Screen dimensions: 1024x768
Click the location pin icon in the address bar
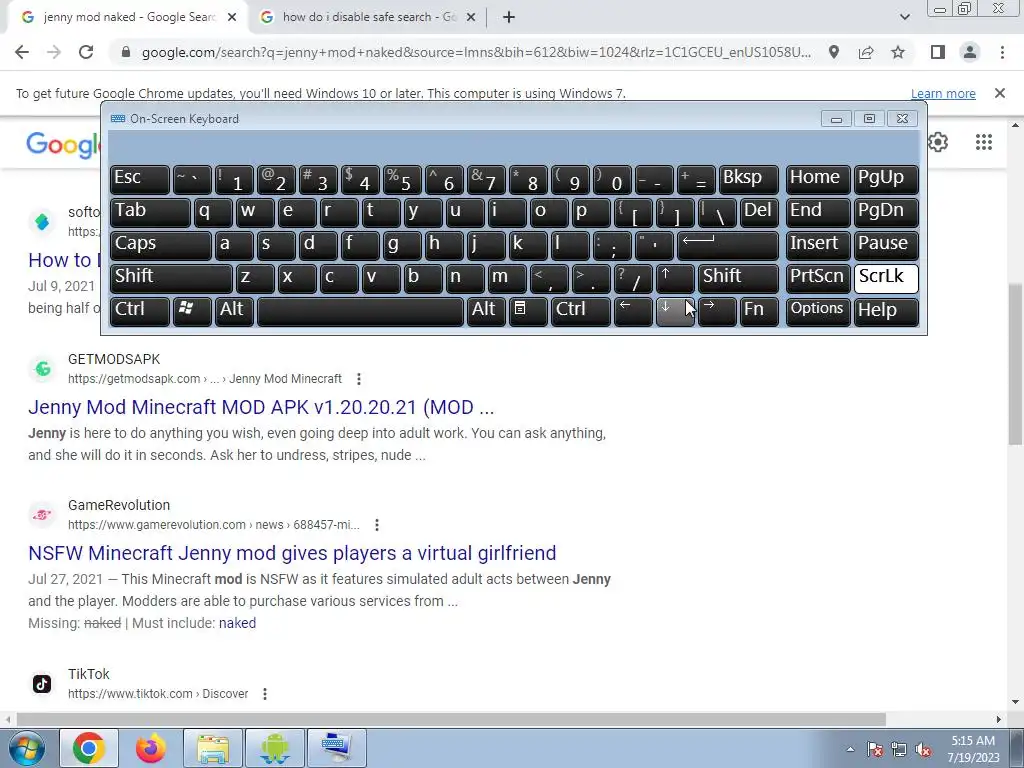pyautogui.click(x=834, y=52)
